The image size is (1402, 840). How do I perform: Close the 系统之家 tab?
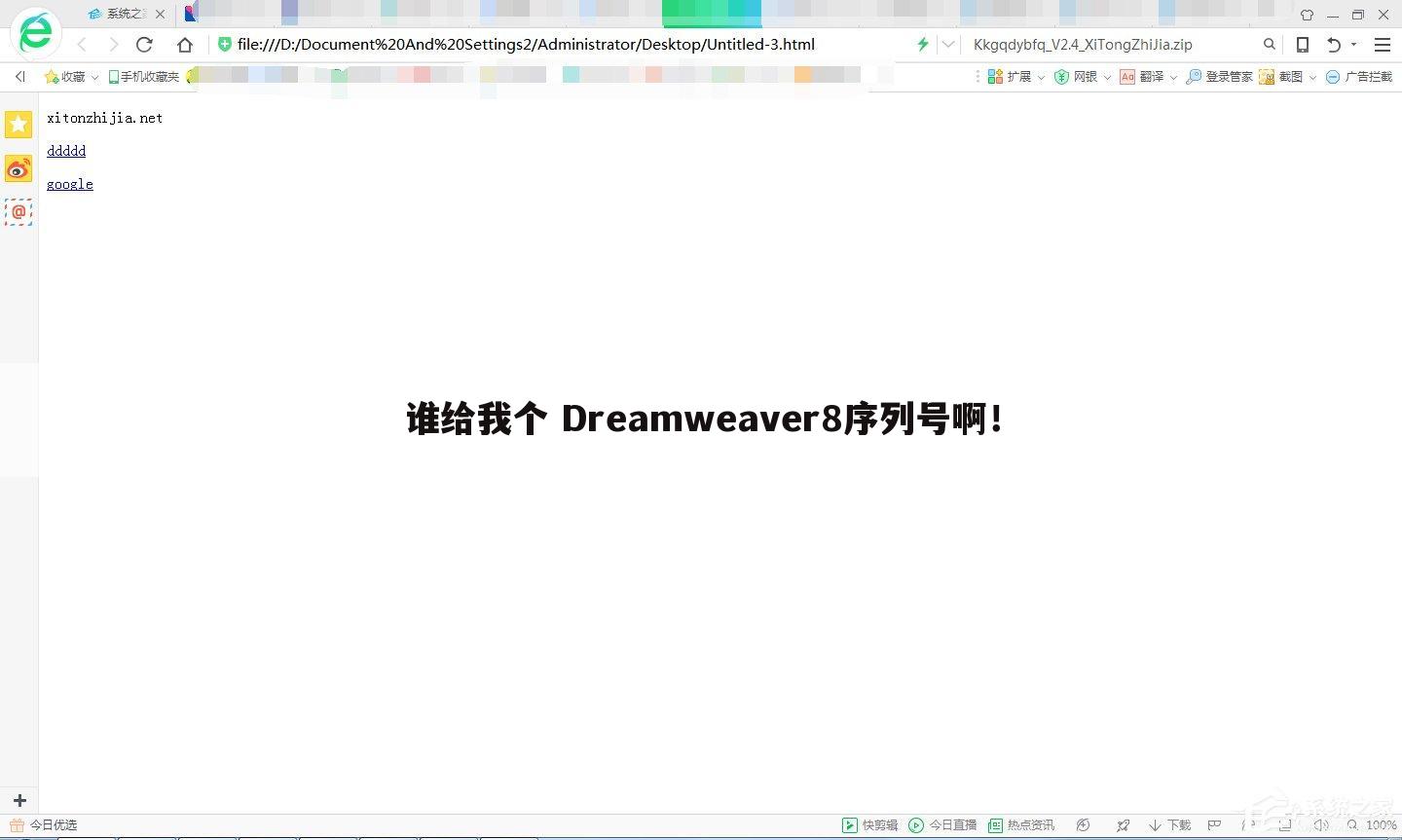160,15
